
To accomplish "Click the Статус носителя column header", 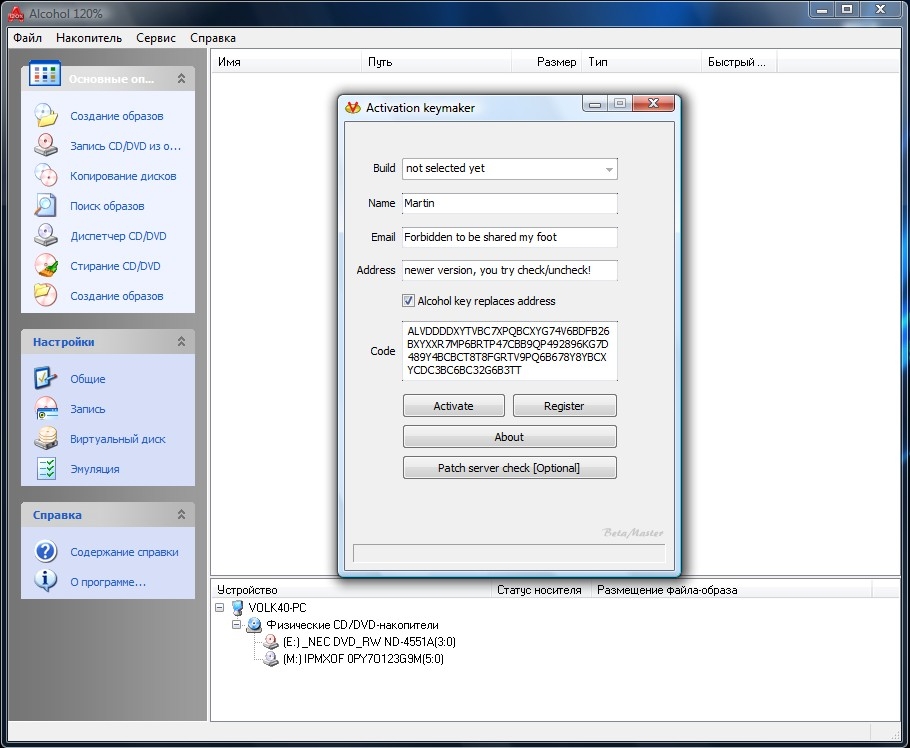I will click(541, 590).
